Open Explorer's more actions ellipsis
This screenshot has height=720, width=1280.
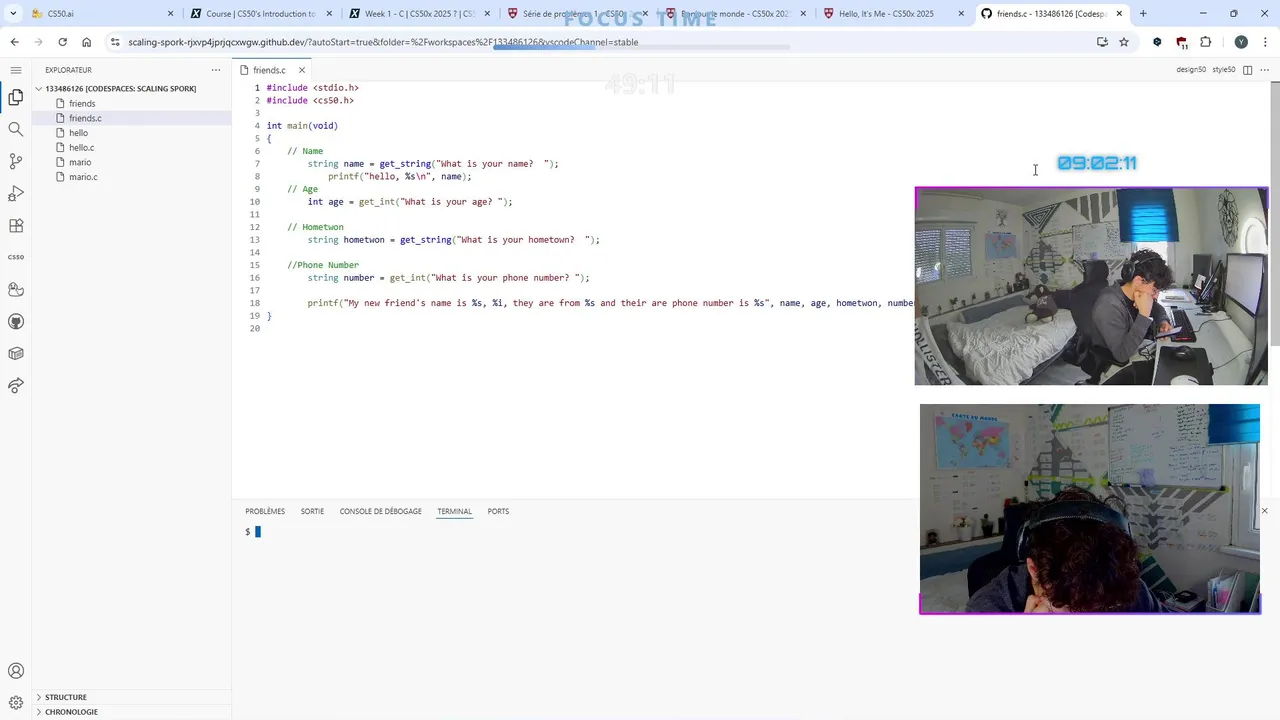[215, 70]
